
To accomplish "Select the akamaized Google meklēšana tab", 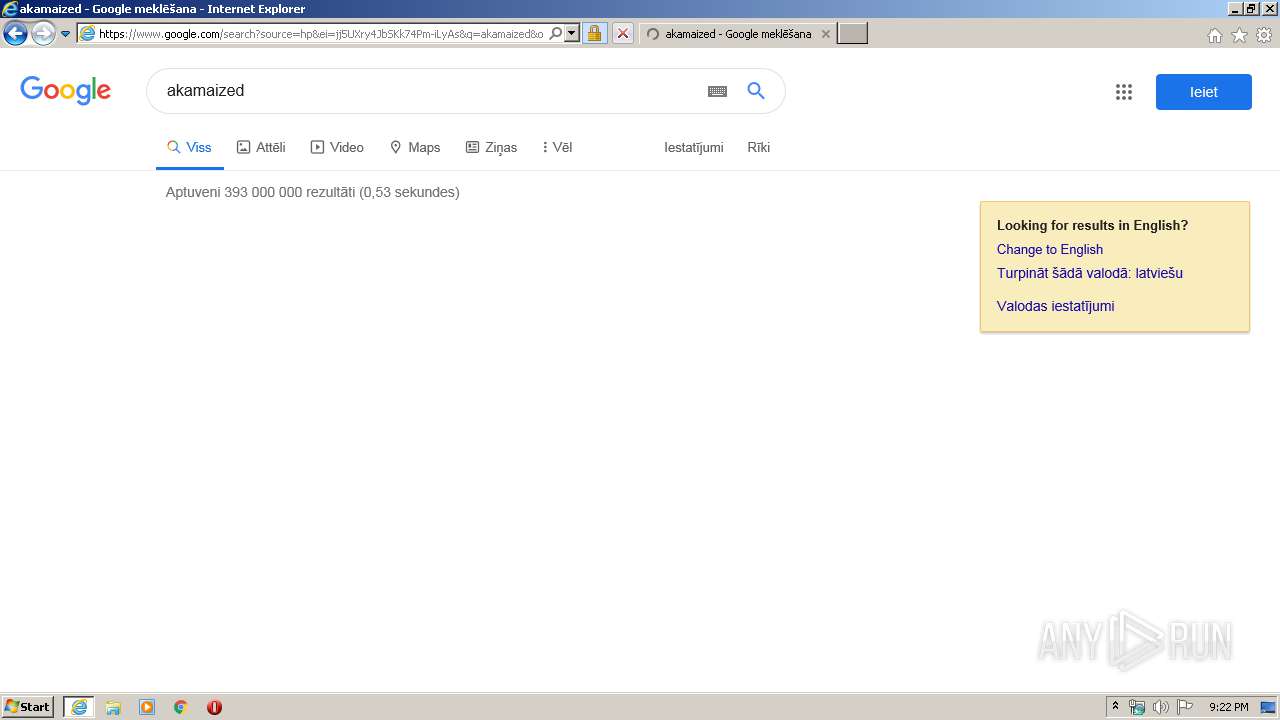I will click(737, 34).
